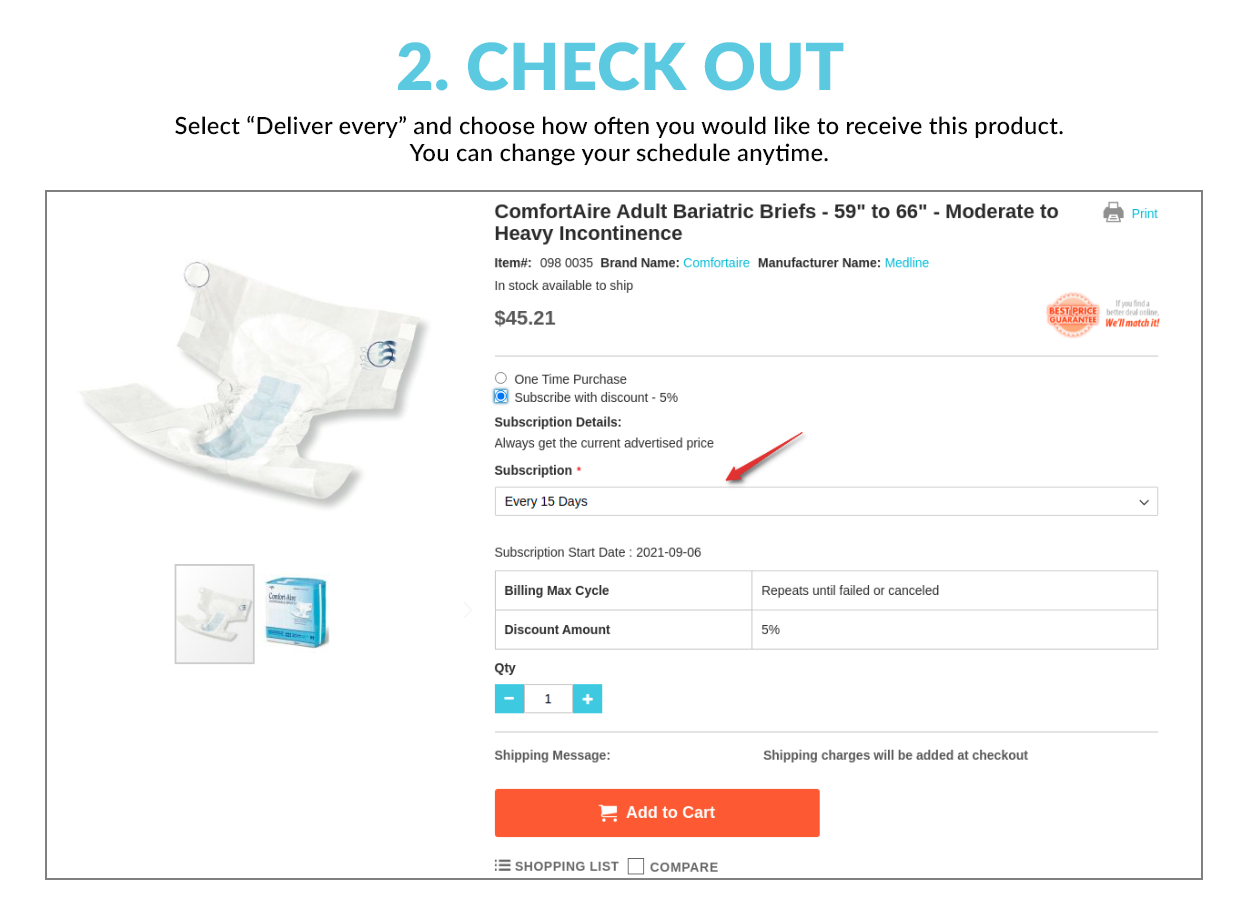The width and height of the screenshot is (1240, 900).
Task: Click the Best Price Guarantee badge
Action: (1072, 315)
